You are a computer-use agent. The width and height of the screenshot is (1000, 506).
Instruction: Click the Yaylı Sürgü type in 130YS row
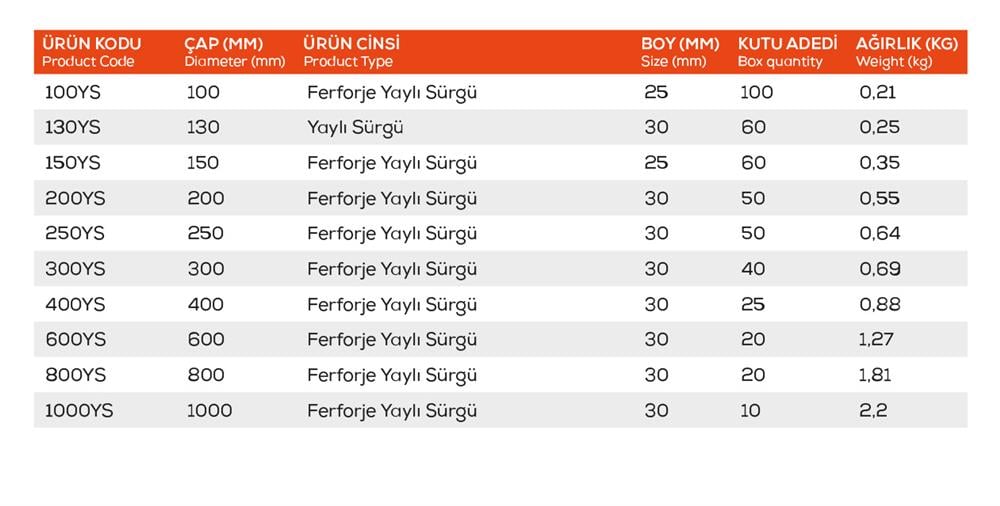(355, 128)
